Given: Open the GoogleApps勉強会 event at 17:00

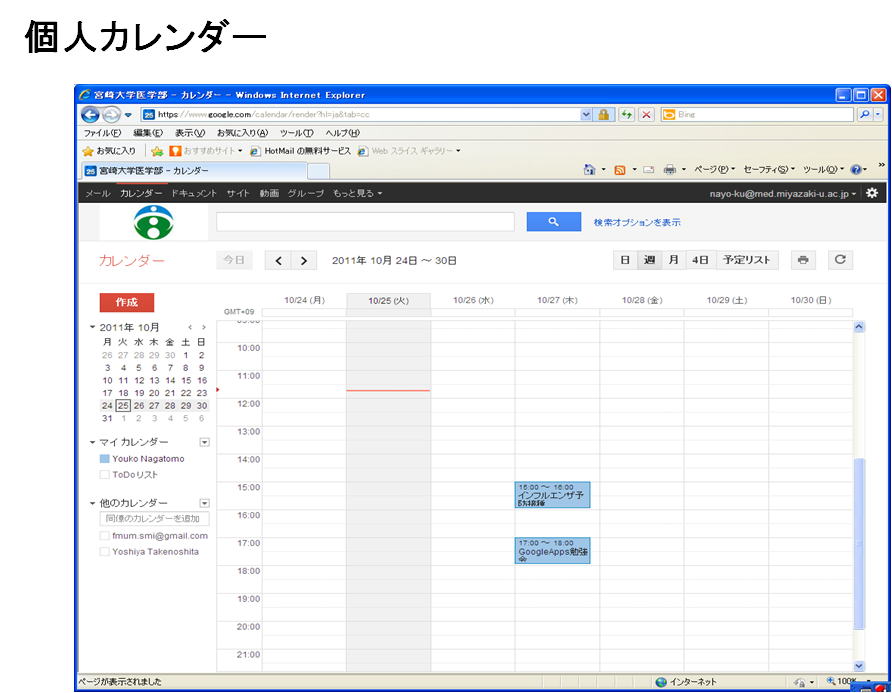Looking at the screenshot, I should pos(552,550).
